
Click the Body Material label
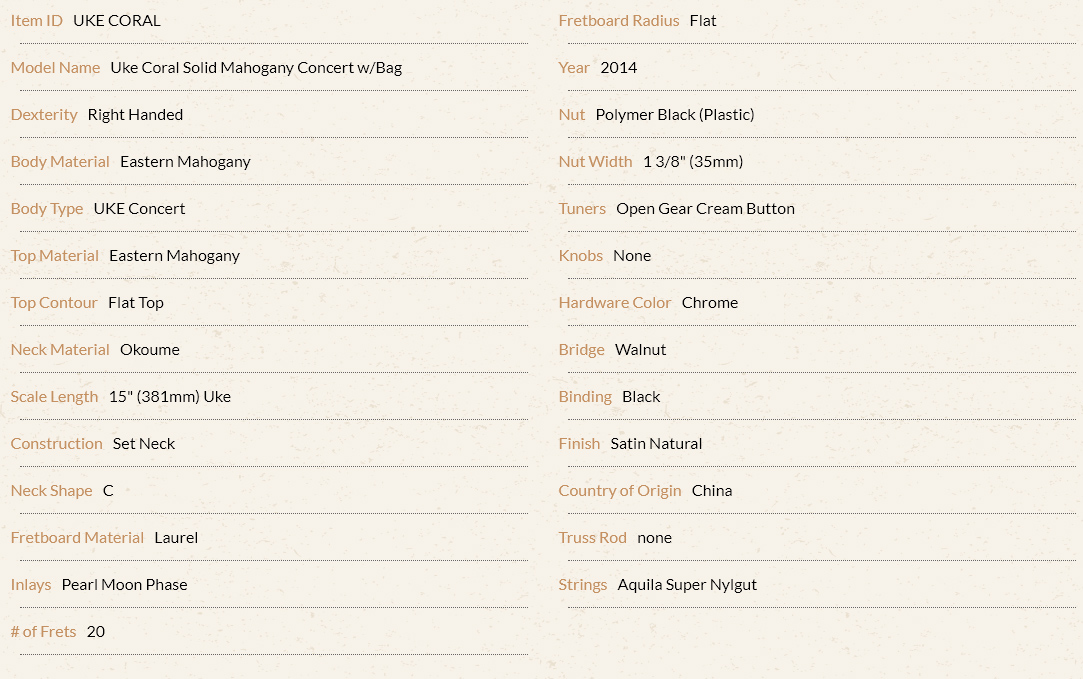pyautogui.click(x=60, y=162)
